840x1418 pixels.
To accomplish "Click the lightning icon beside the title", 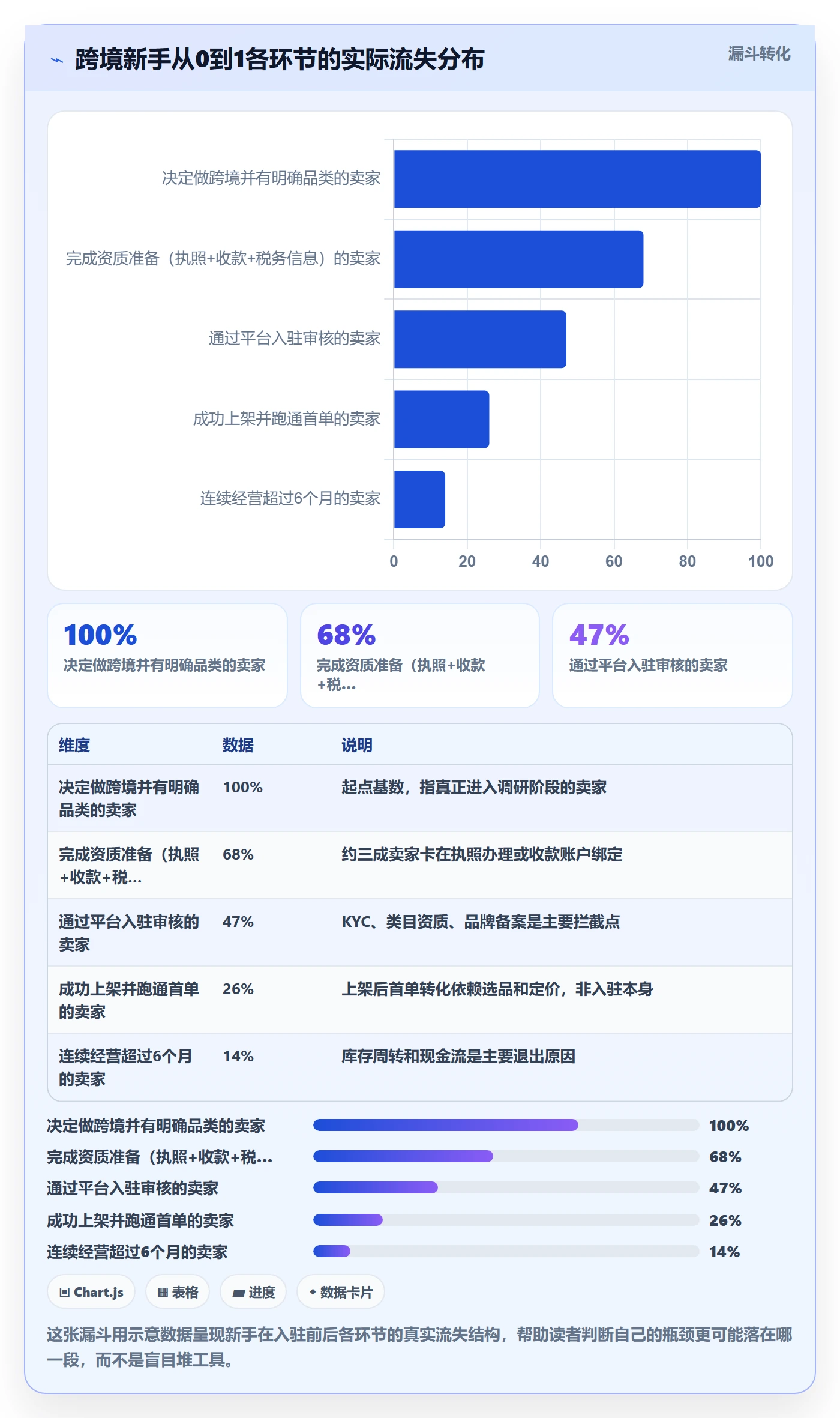I will point(57,60).
